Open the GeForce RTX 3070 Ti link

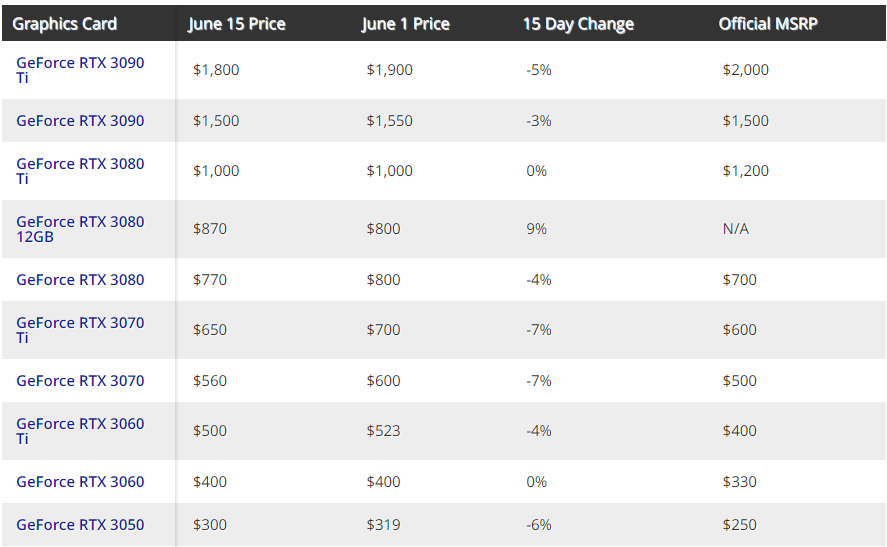coord(80,330)
